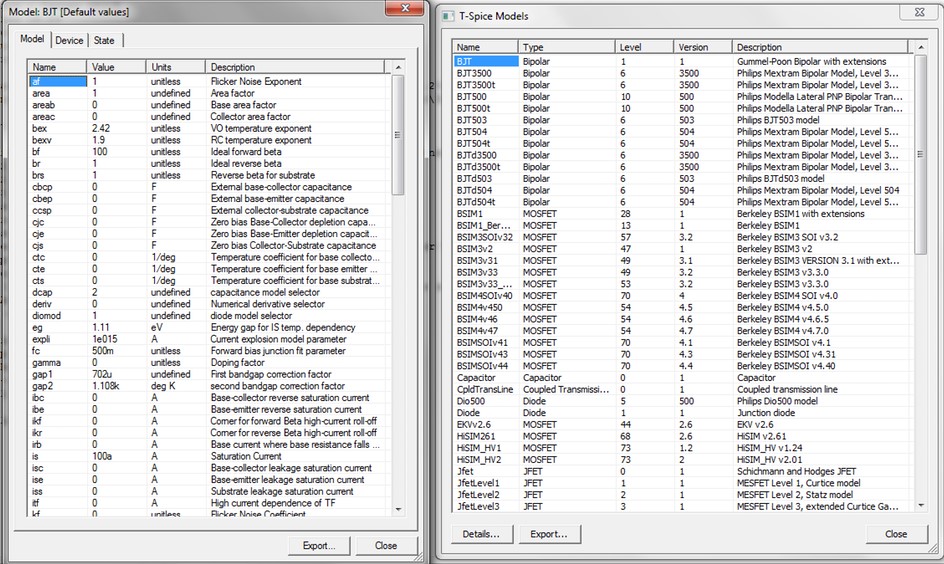Click value '2.42' of bex

[x=101, y=128]
